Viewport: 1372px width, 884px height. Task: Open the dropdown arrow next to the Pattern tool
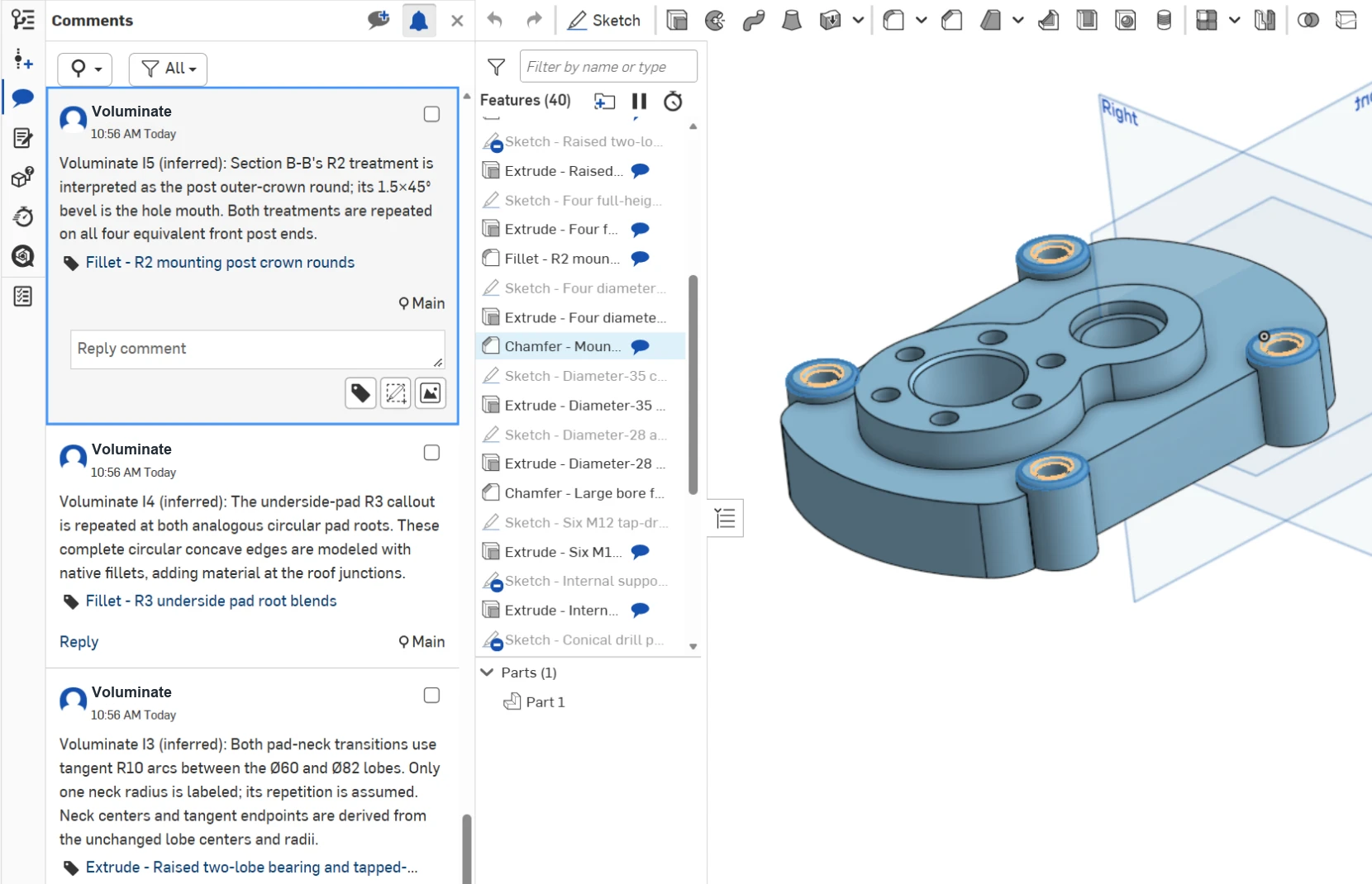point(1234,20)
